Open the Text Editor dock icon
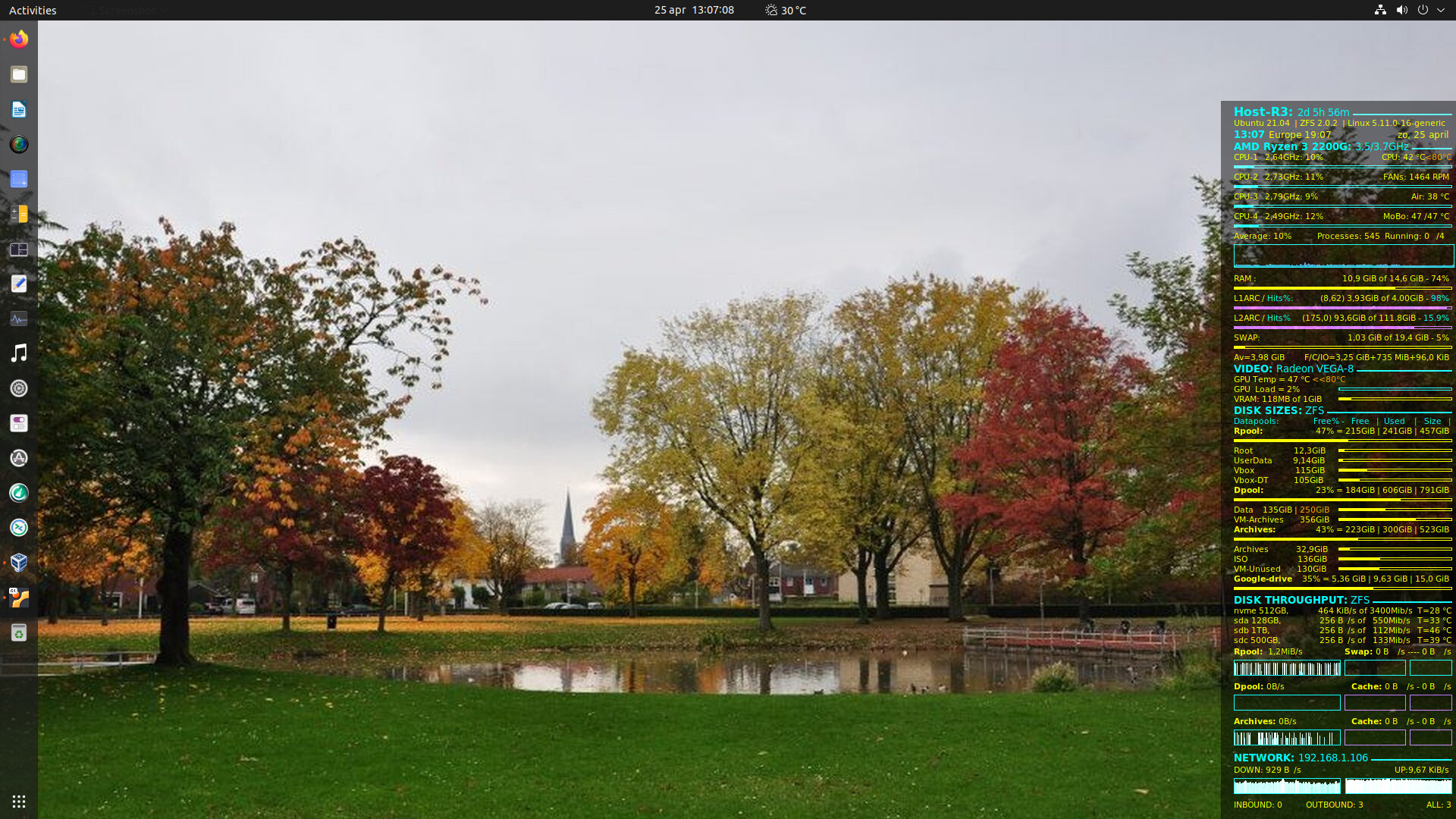 [x=19, y=284]
